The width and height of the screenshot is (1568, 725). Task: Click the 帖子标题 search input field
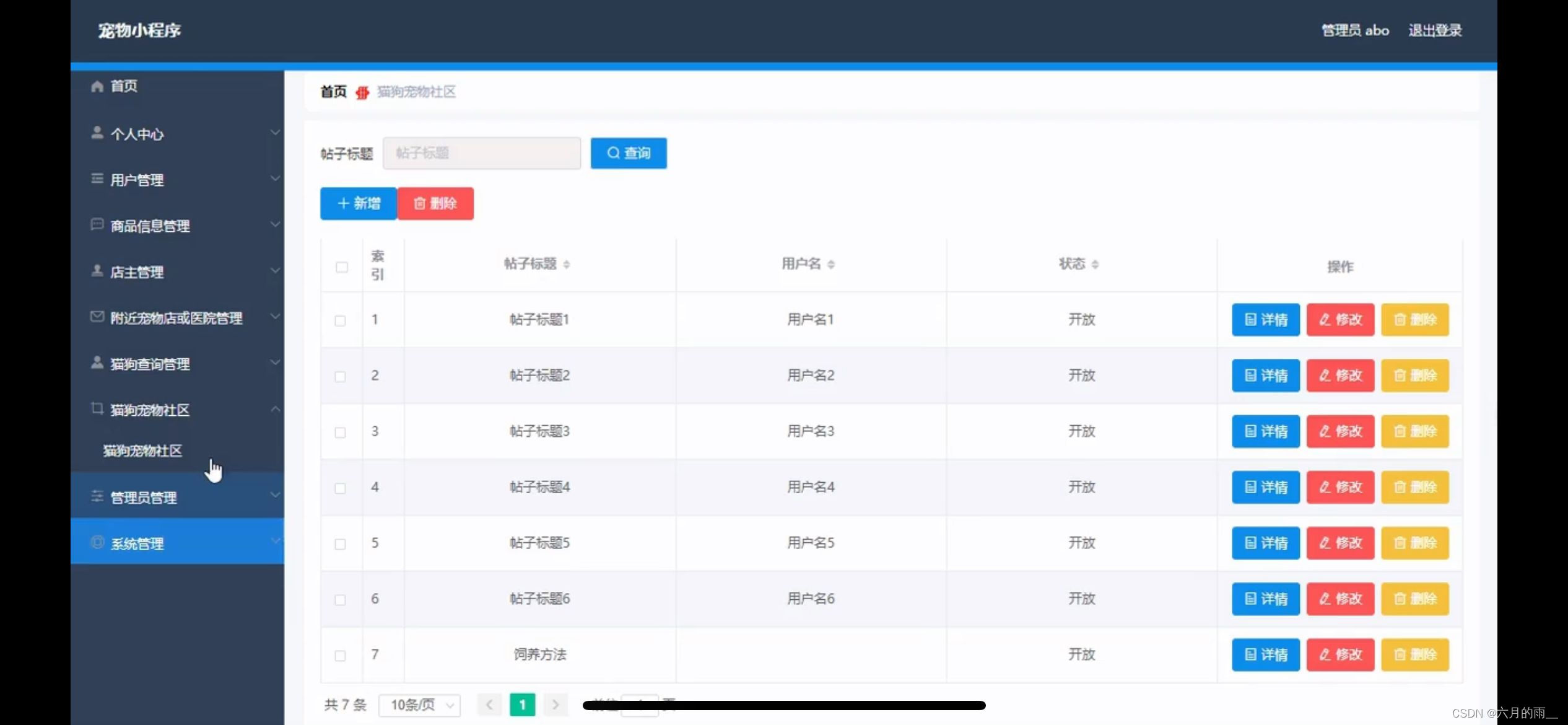(x=481, y=153)
